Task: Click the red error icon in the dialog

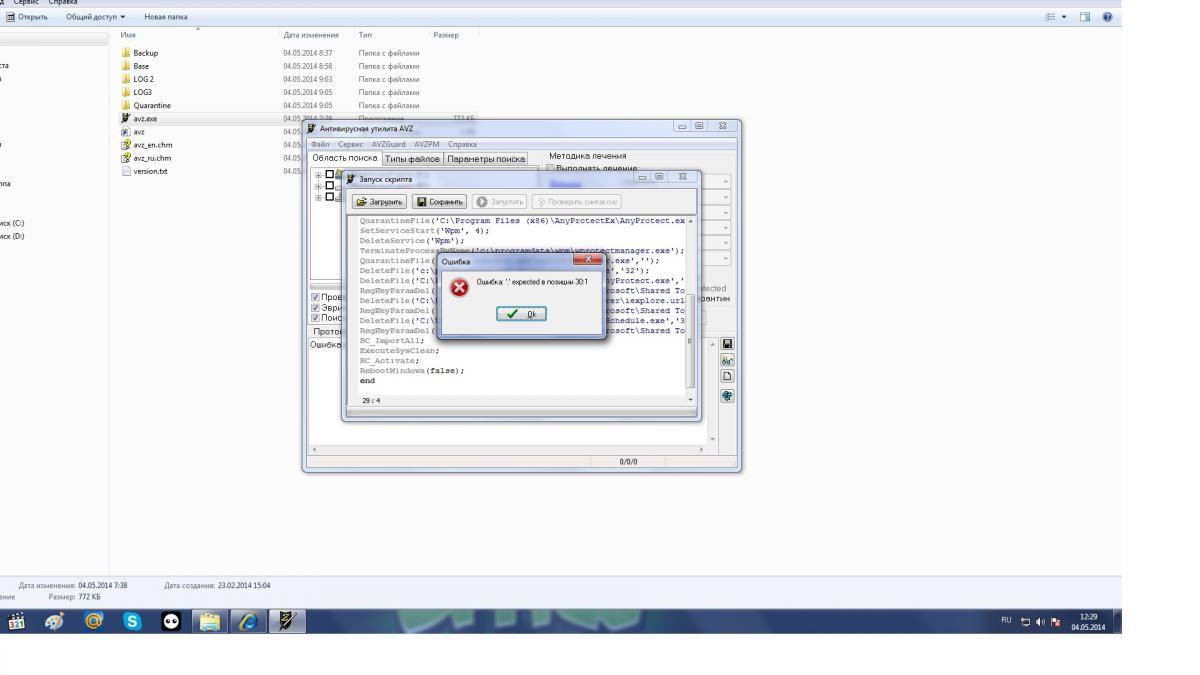Action: pyautogui.click(x=459, y=288)
